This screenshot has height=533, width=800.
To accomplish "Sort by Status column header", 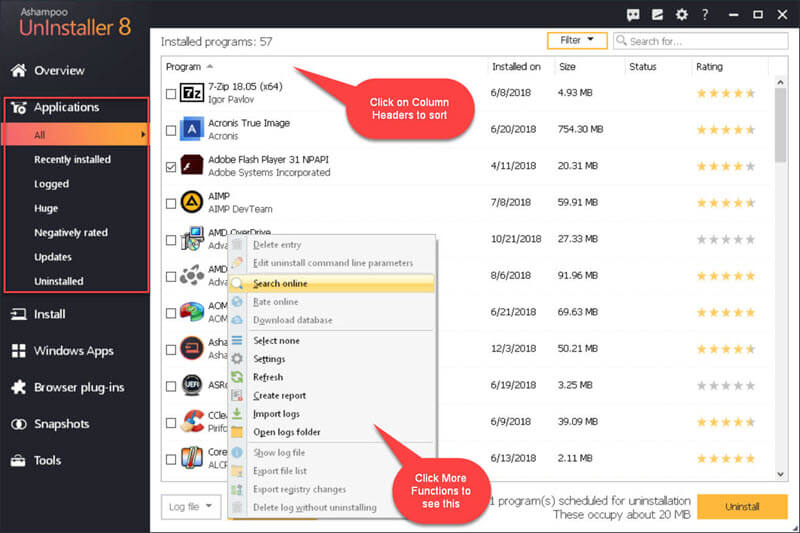I will (x=642, y=67).
